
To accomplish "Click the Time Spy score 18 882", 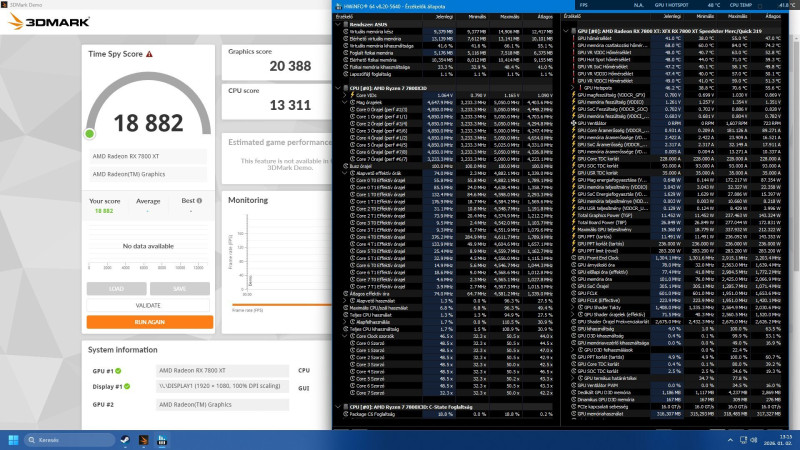I will point(148,123).
